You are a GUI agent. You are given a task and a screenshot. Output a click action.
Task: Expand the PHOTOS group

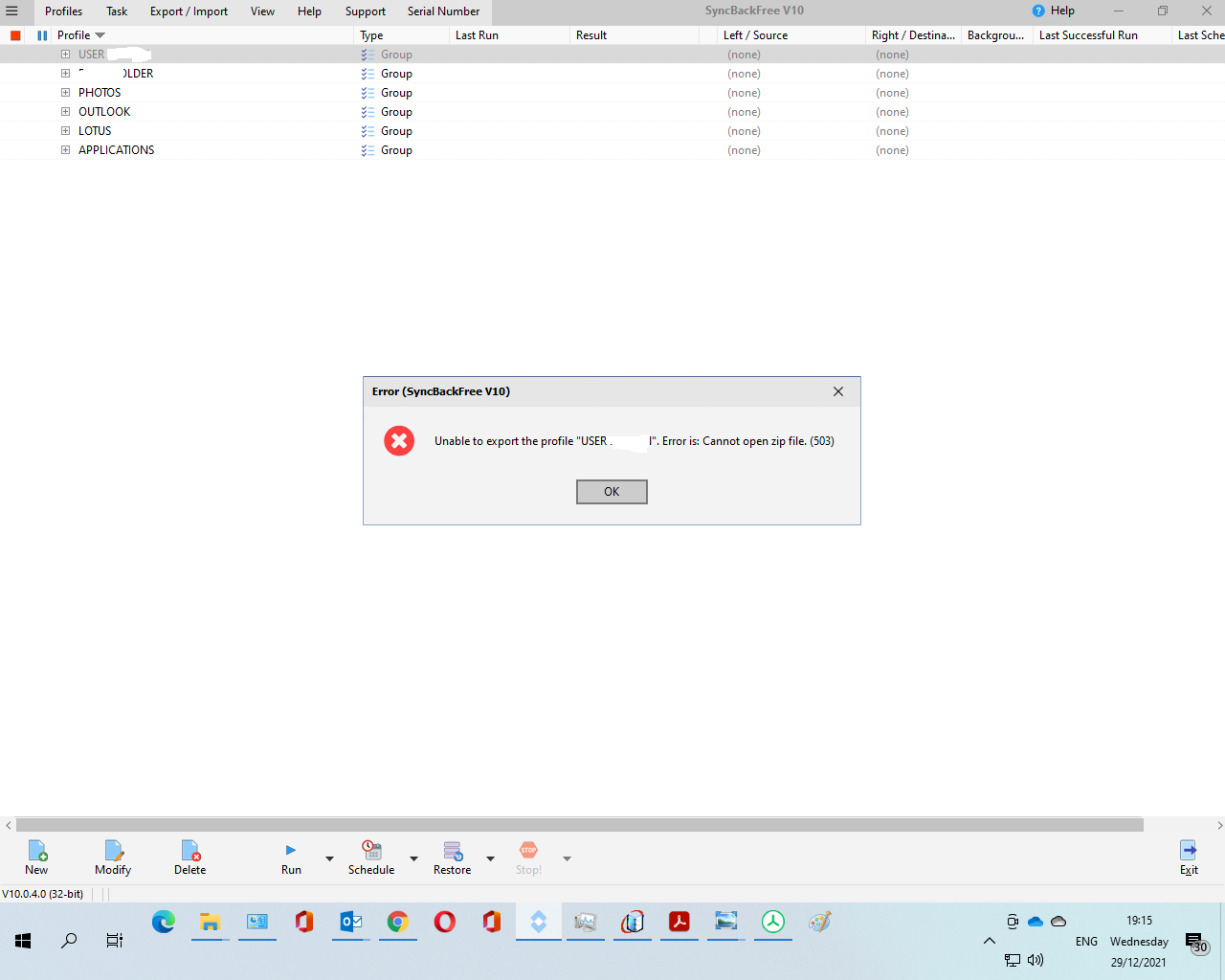coord(65,93)
